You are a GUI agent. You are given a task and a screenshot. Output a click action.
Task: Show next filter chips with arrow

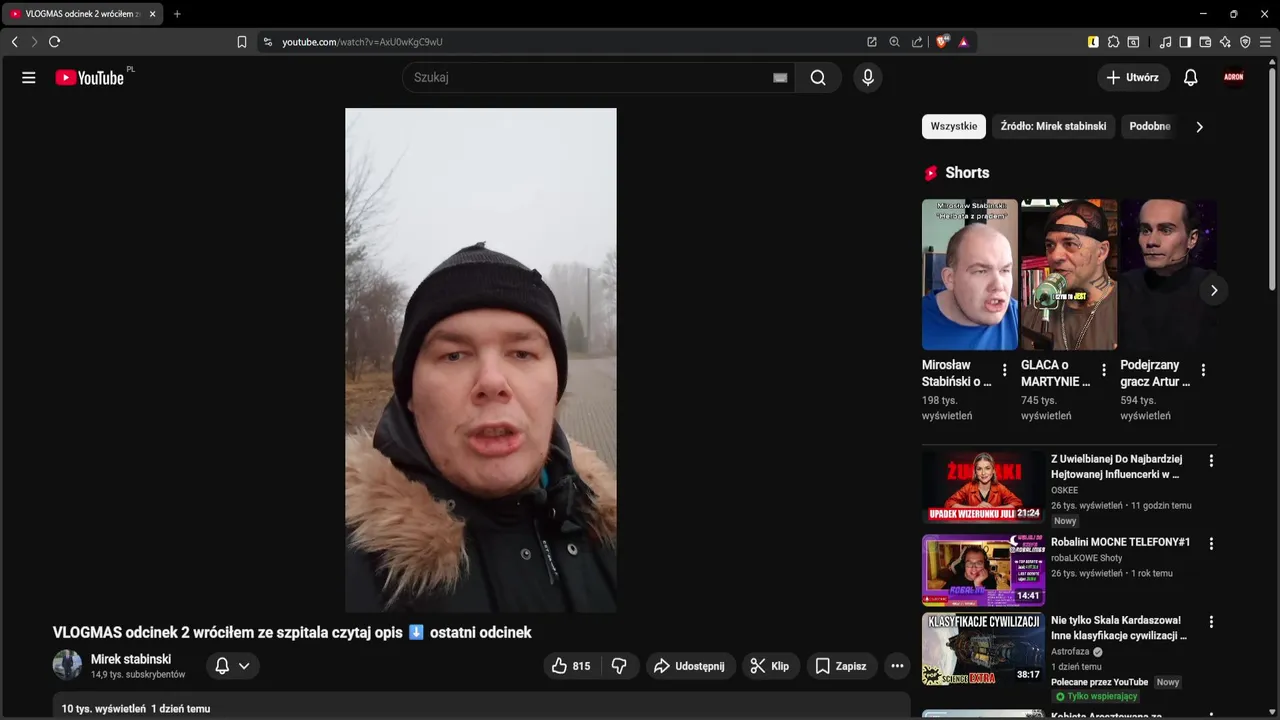(1199, 127)
